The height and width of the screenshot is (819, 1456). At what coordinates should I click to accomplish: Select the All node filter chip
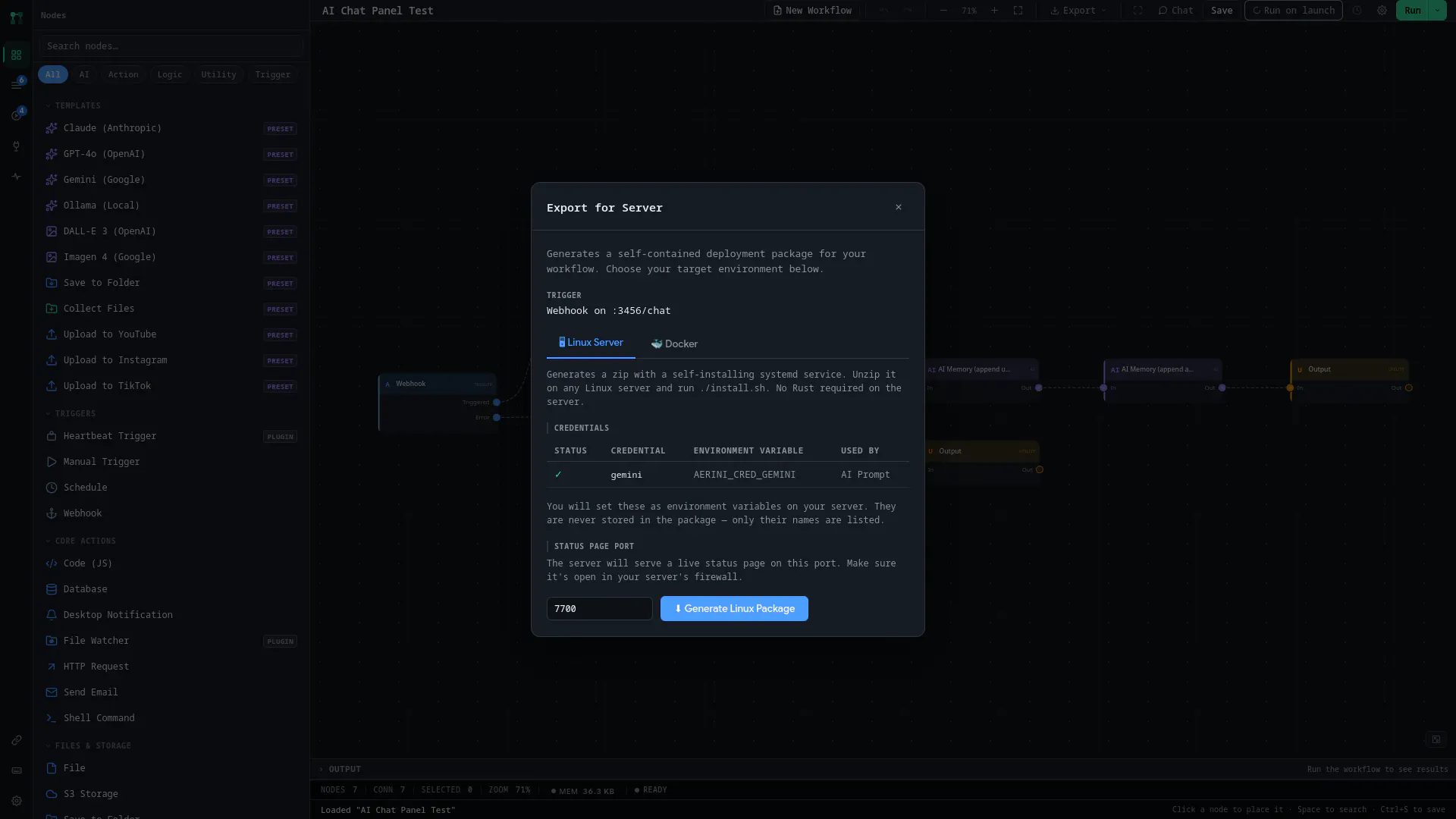(52, 74)
